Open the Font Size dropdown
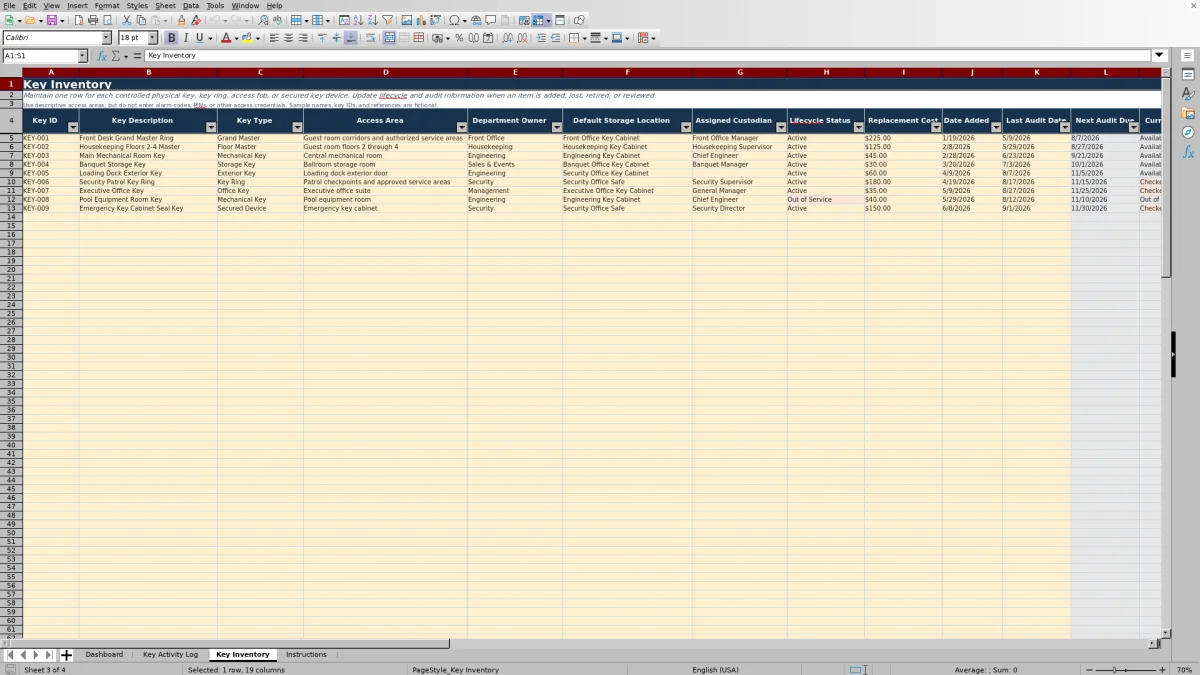The image size is (1200, 675). pyautogui.click(x=153, y=38)
